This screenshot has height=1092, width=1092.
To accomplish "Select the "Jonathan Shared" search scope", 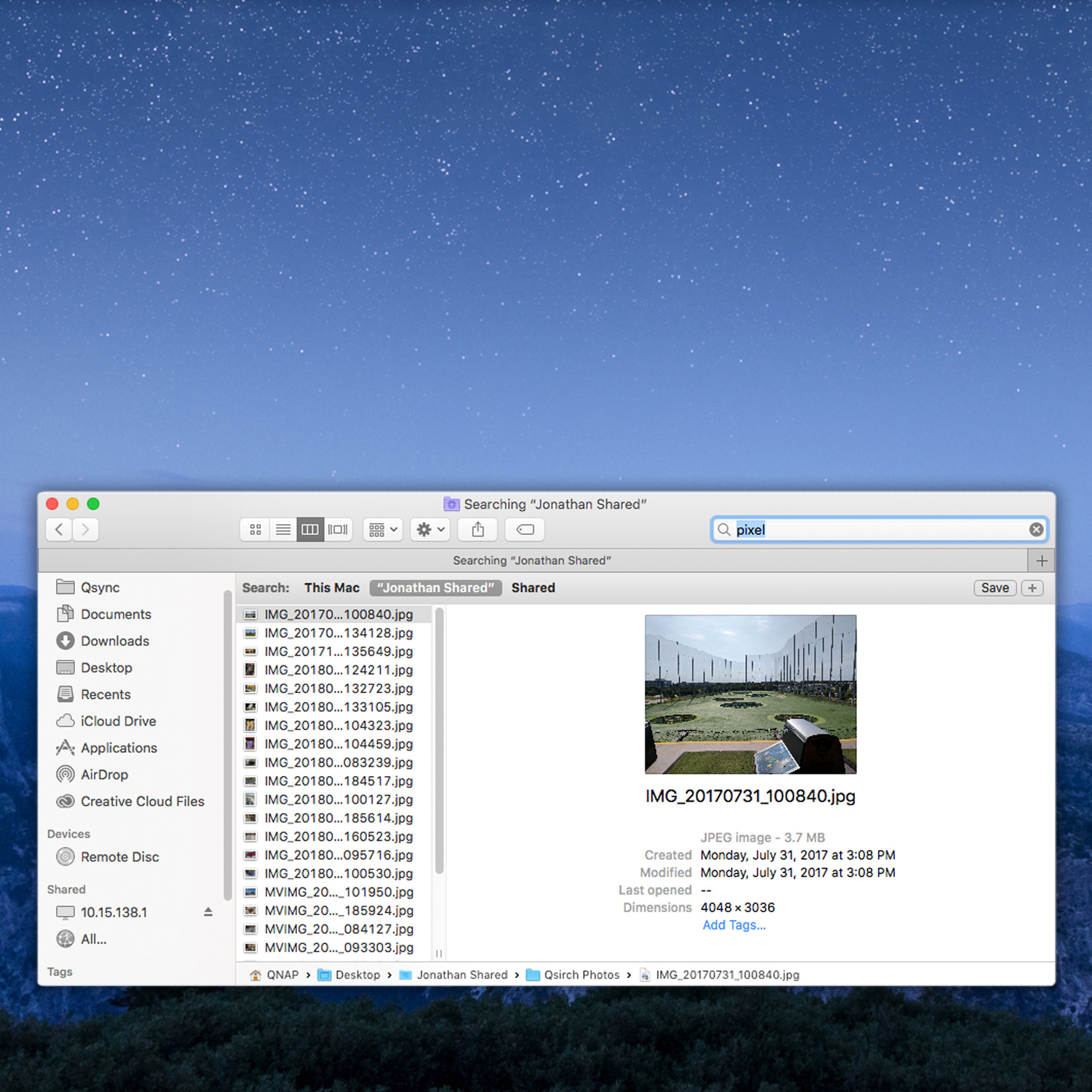I will tap(435, 588).
